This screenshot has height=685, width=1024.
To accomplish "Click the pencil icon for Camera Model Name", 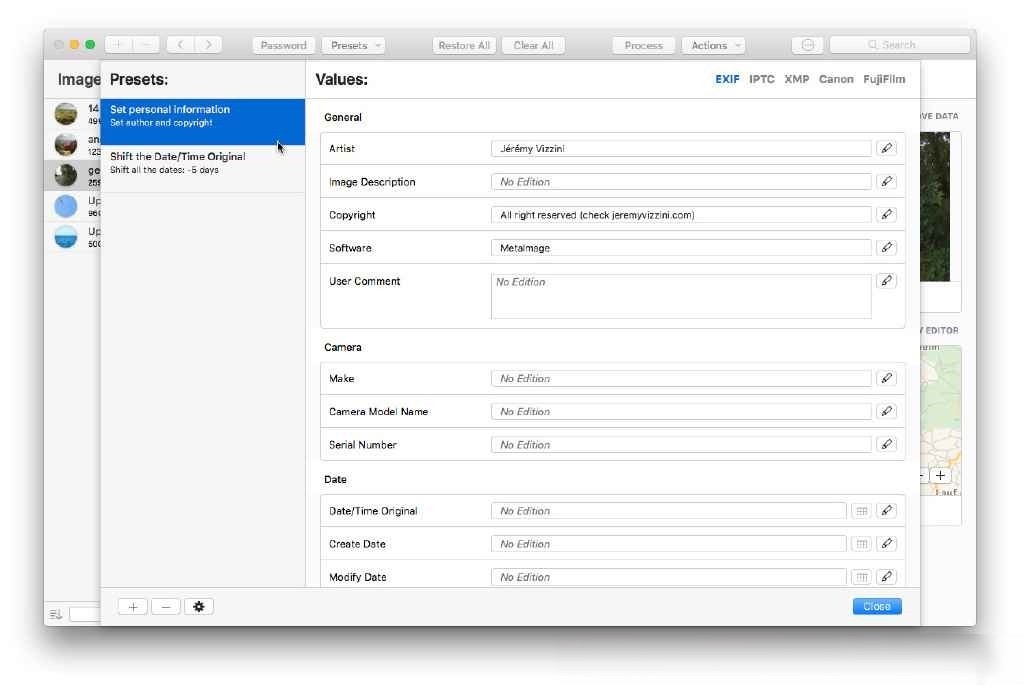I will [x=886, y=411].
